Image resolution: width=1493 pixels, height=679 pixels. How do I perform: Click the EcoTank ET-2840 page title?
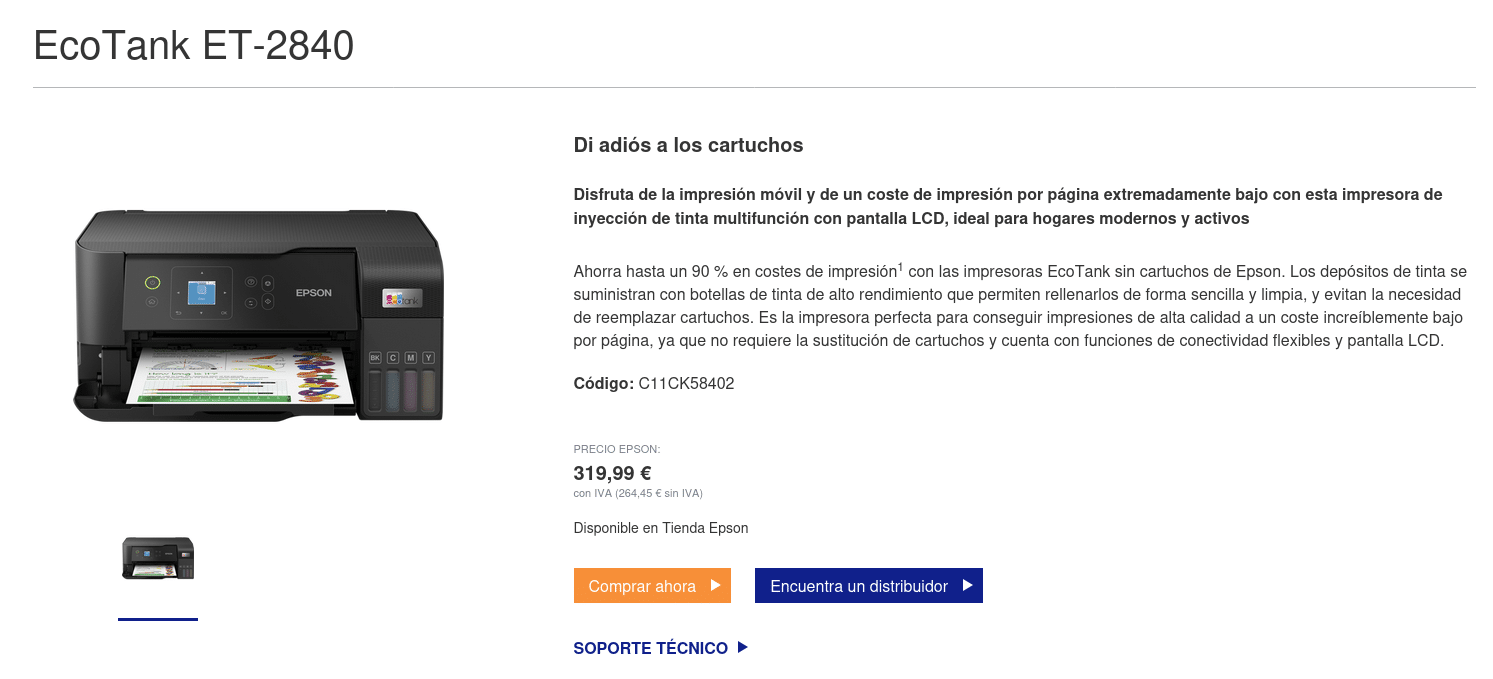click(194, 46)
